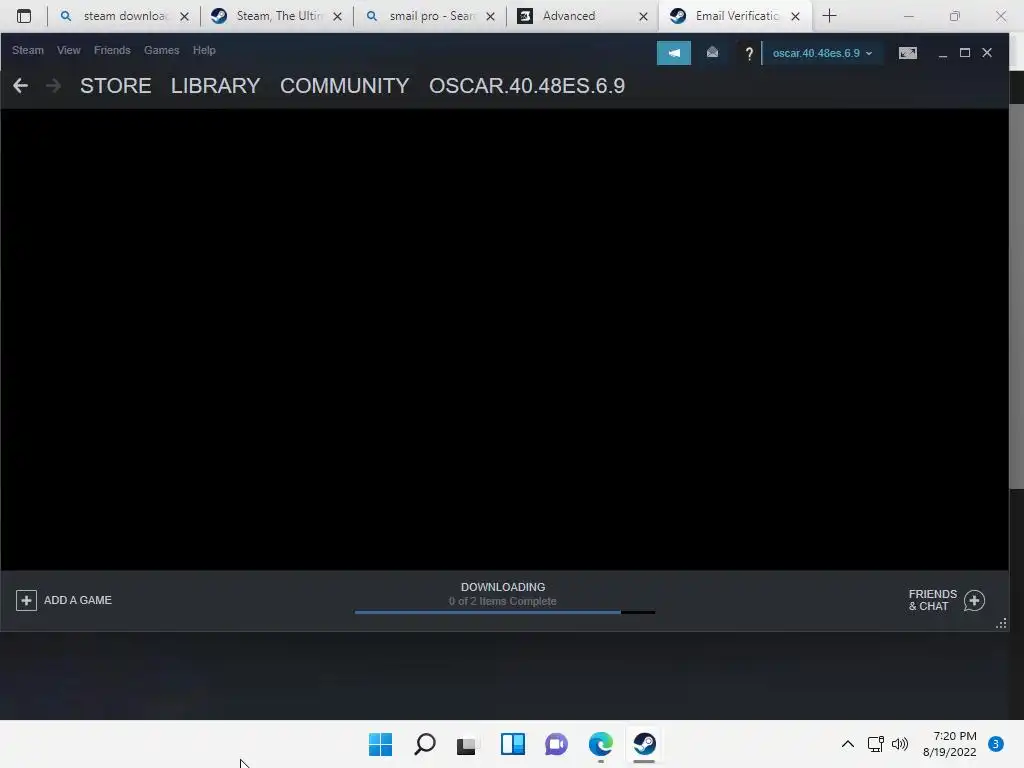The image size is (1024, 768).
Task: Open the Steam menu
Action: [x=27, y=50]
